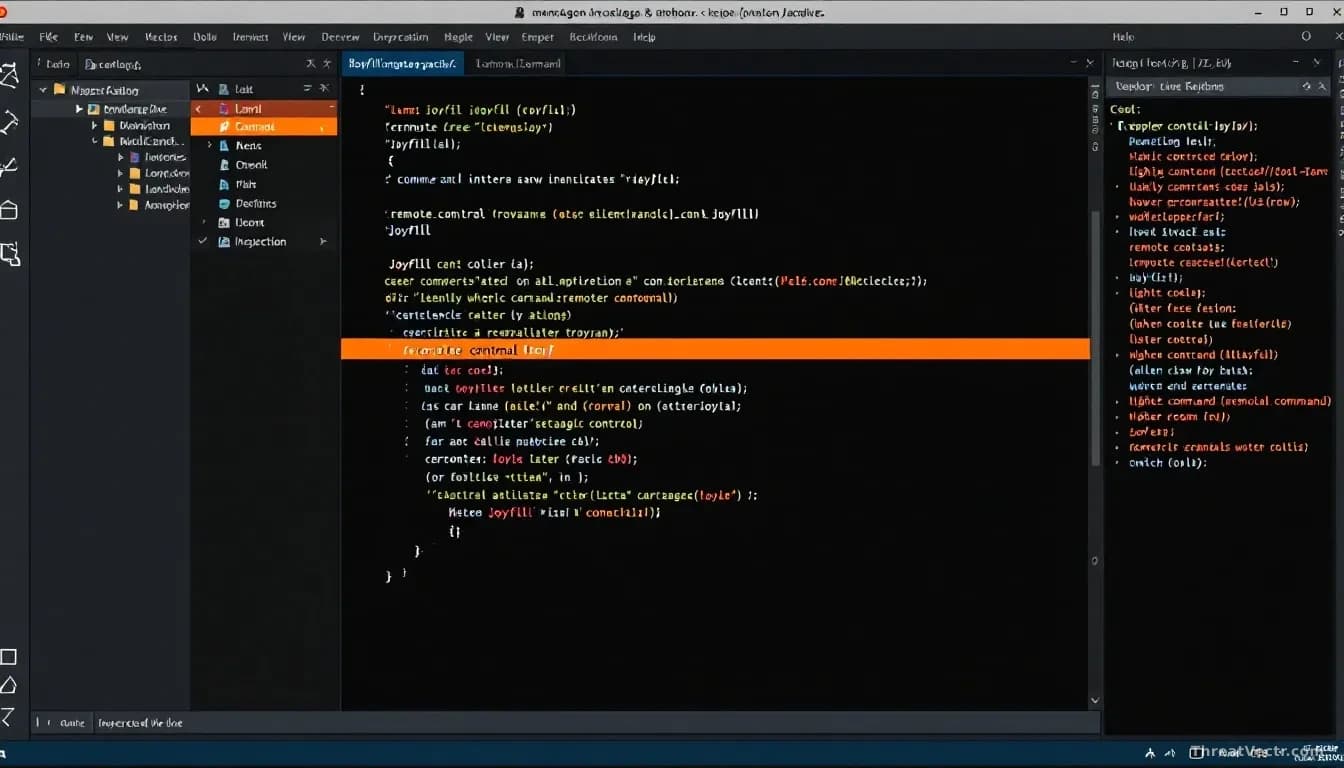Click the editor's vertical scrollbar thumb
Viewport: 1344px width, 768px height.
click(1096, 337)
